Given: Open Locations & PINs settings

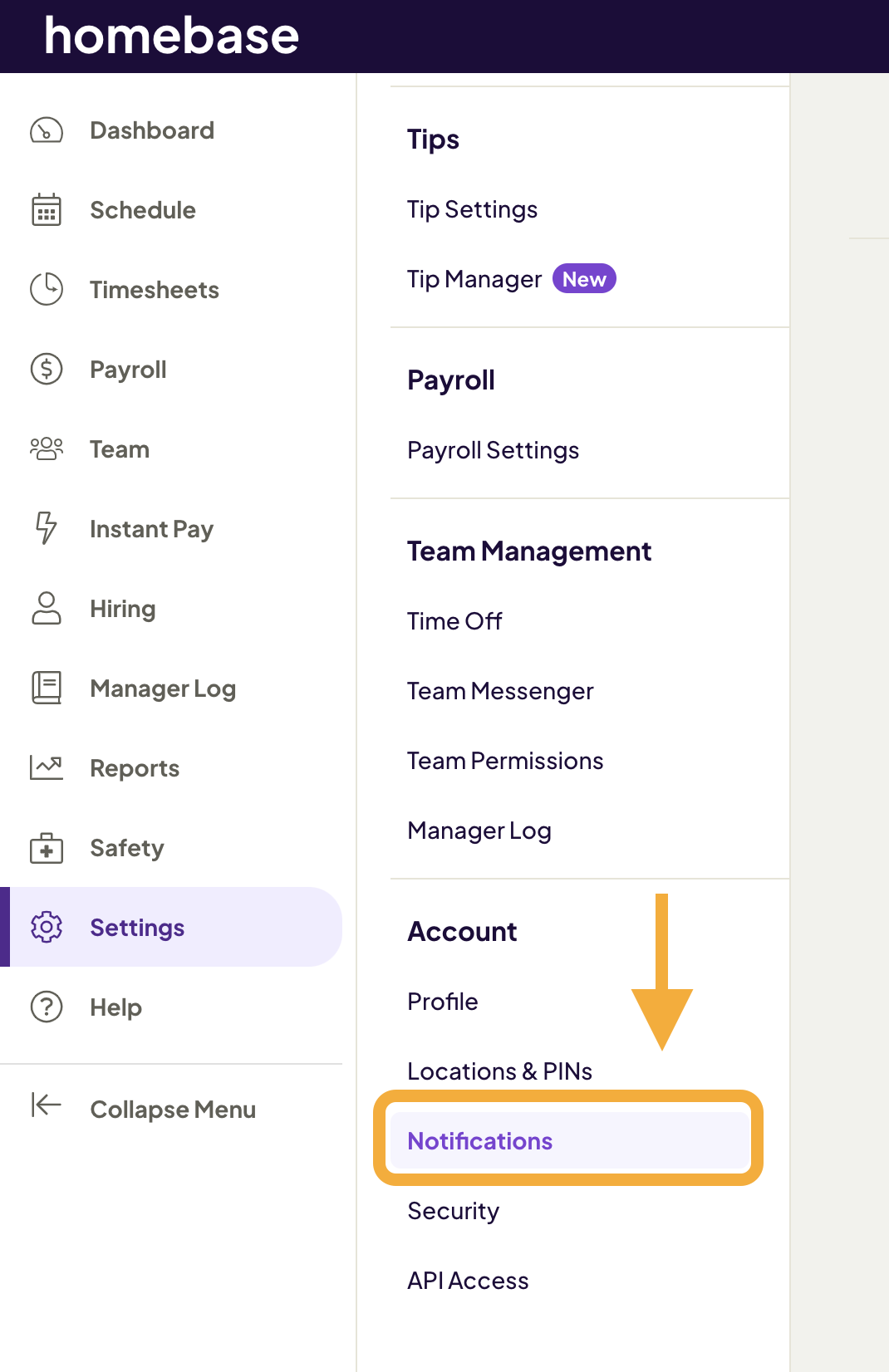Looking at the screenshot, I should 499,1071.
